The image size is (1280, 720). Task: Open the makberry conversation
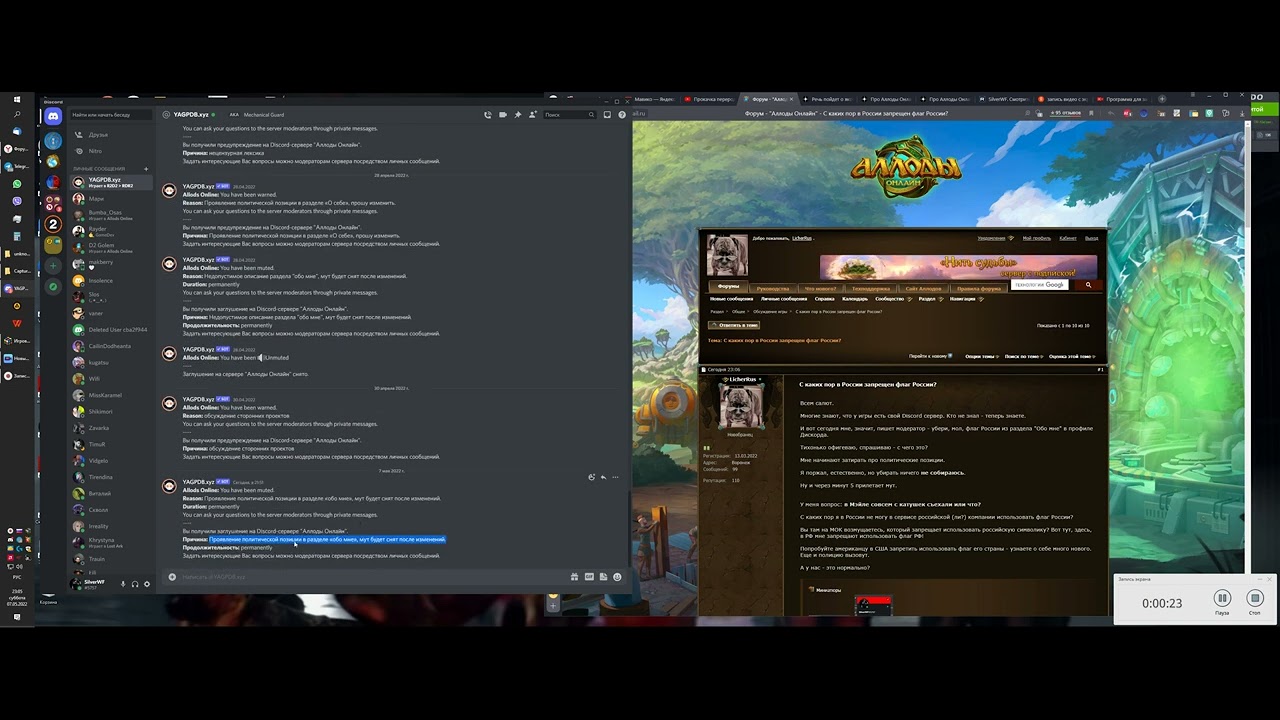pyautogui.click(x=111, y=264)
